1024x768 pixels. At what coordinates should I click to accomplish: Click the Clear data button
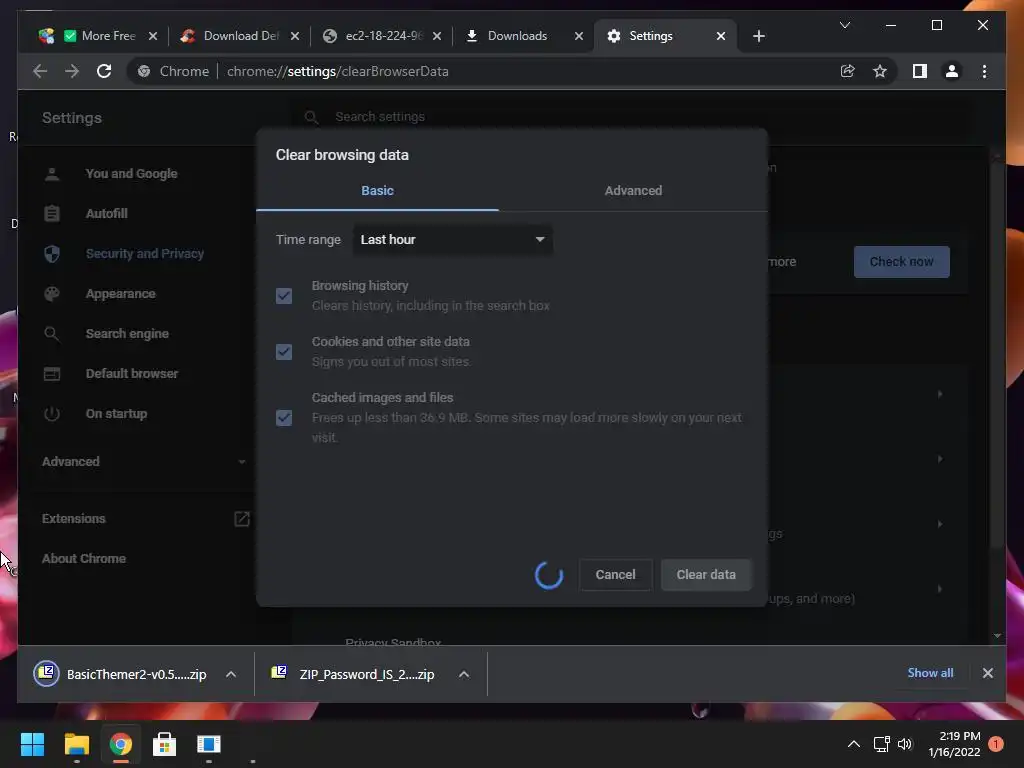706,575
